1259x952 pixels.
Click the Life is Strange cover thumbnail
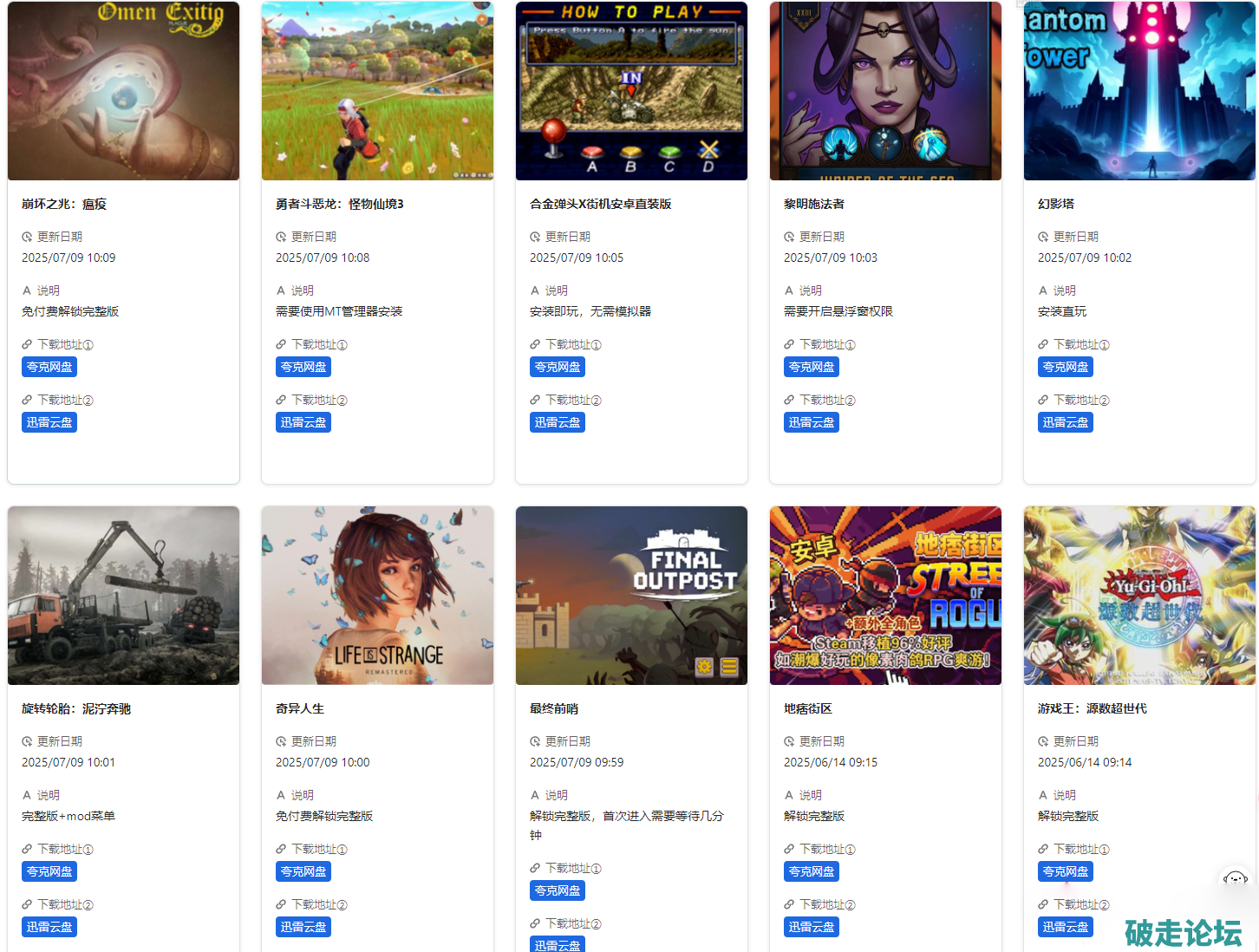[377, 596]
